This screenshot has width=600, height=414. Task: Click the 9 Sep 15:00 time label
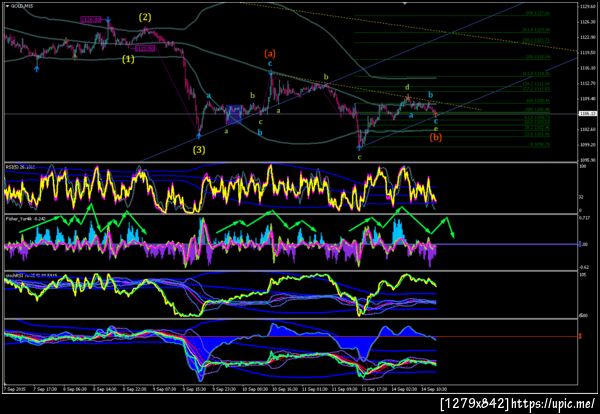pyautogui.click(x=193, y=389)
